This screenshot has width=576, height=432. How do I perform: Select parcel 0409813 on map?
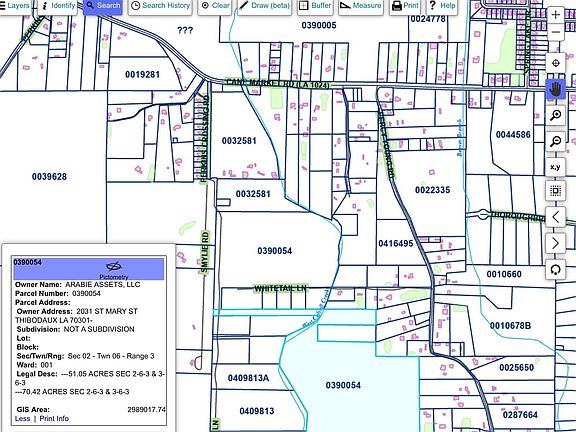(257, 411)
